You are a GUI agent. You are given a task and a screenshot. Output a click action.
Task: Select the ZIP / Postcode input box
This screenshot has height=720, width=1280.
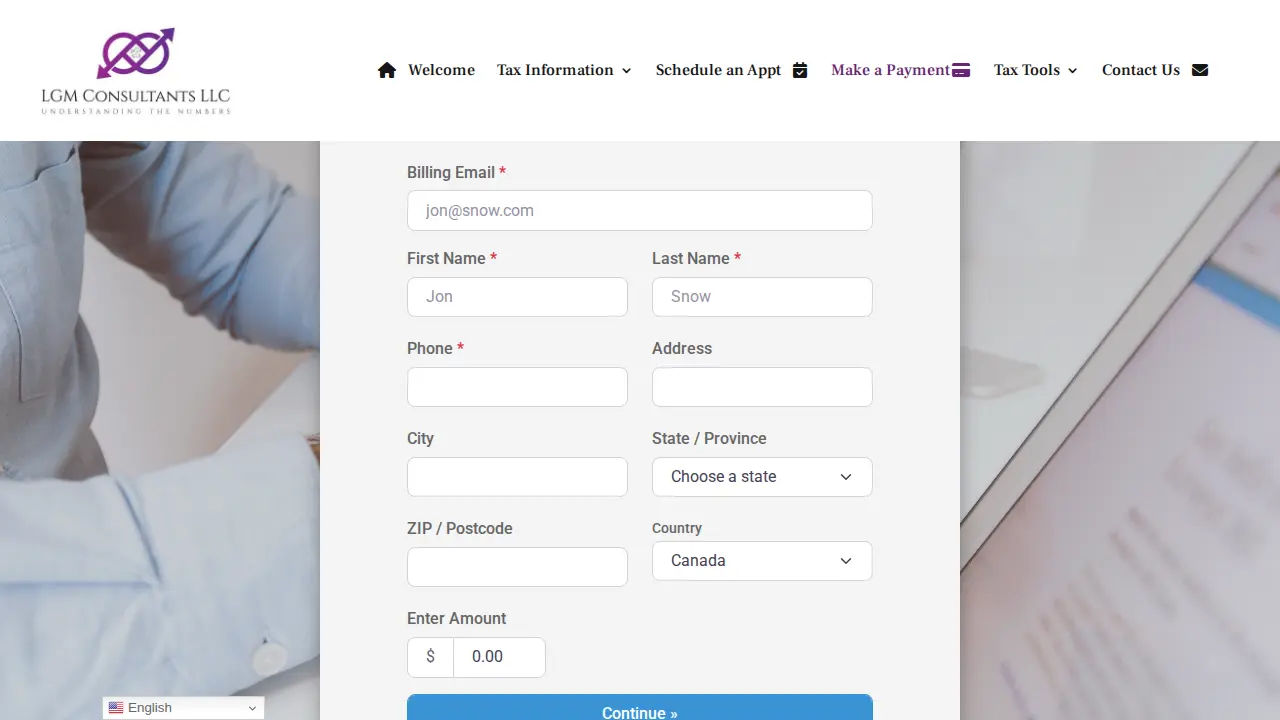pos(517,567)
